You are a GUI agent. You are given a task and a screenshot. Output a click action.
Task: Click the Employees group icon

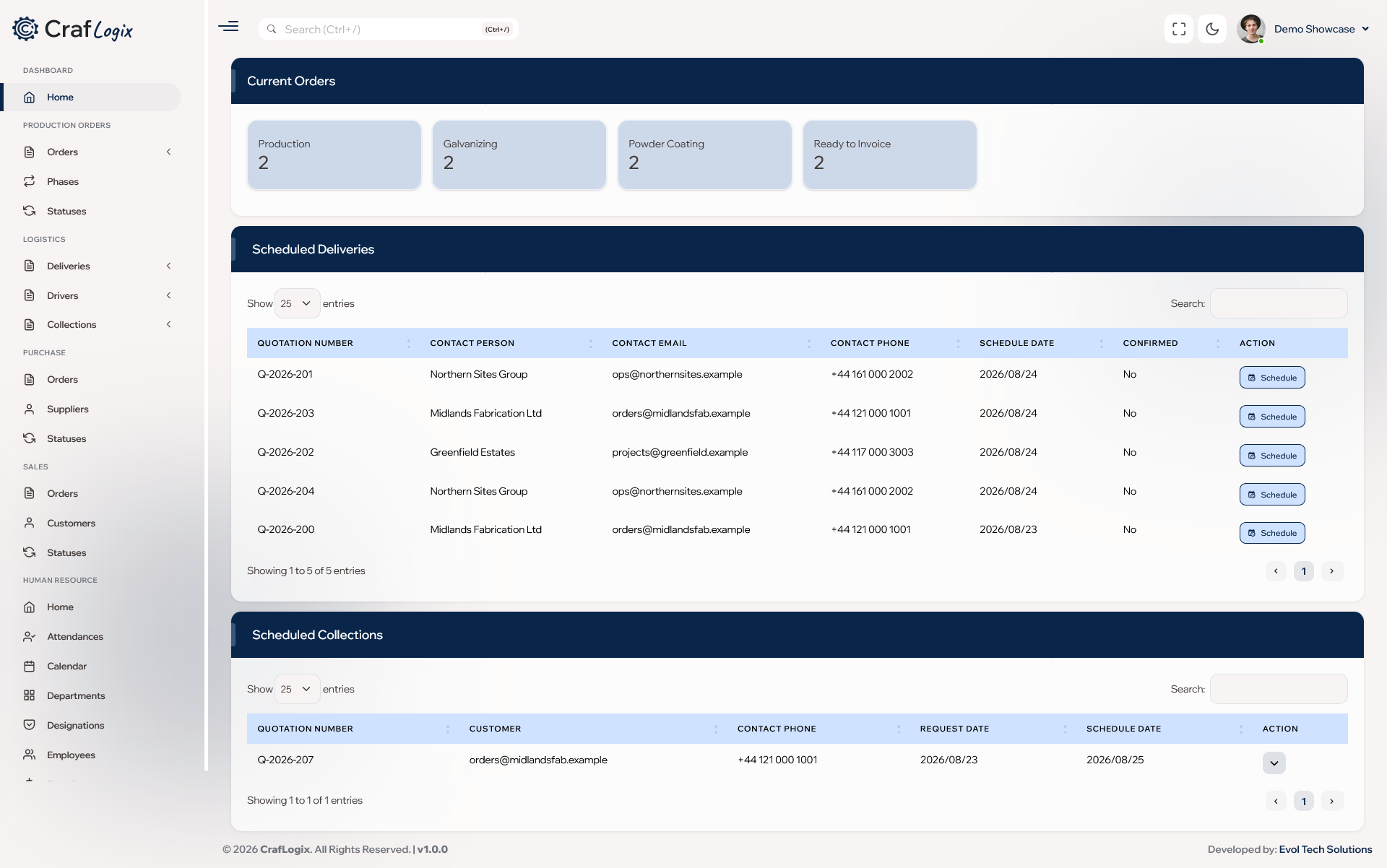pos(30,755)
